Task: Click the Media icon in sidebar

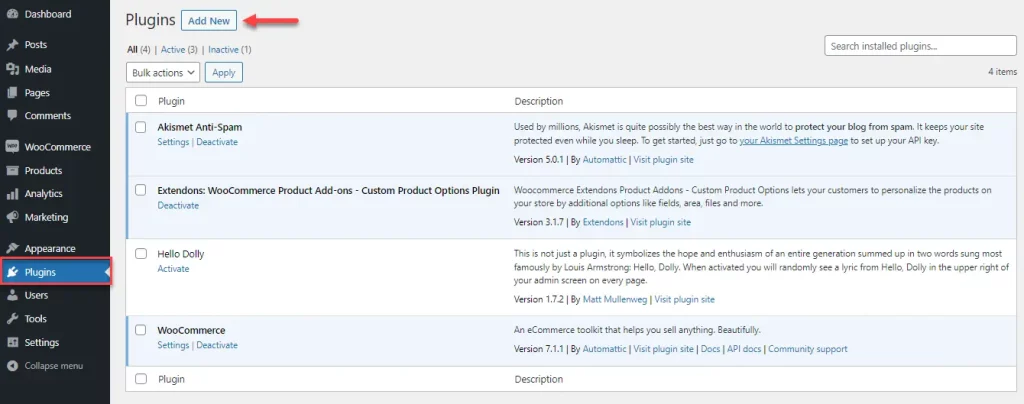Action: [12, 69]
